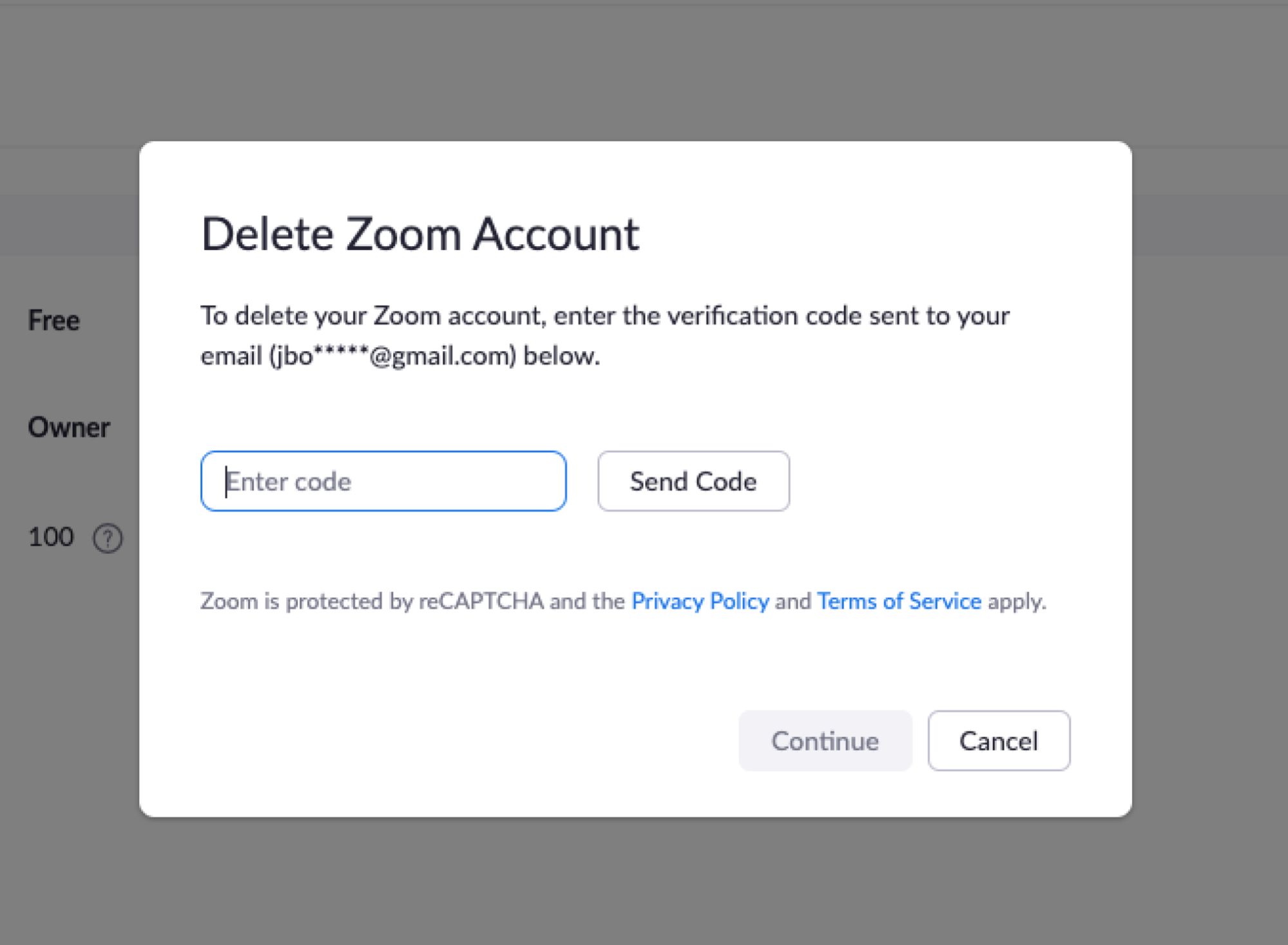Click the Owner role label
Image resolution: width=1288 pixels, height=945 pixels.
pyautogui.click(x=69, y=427)
